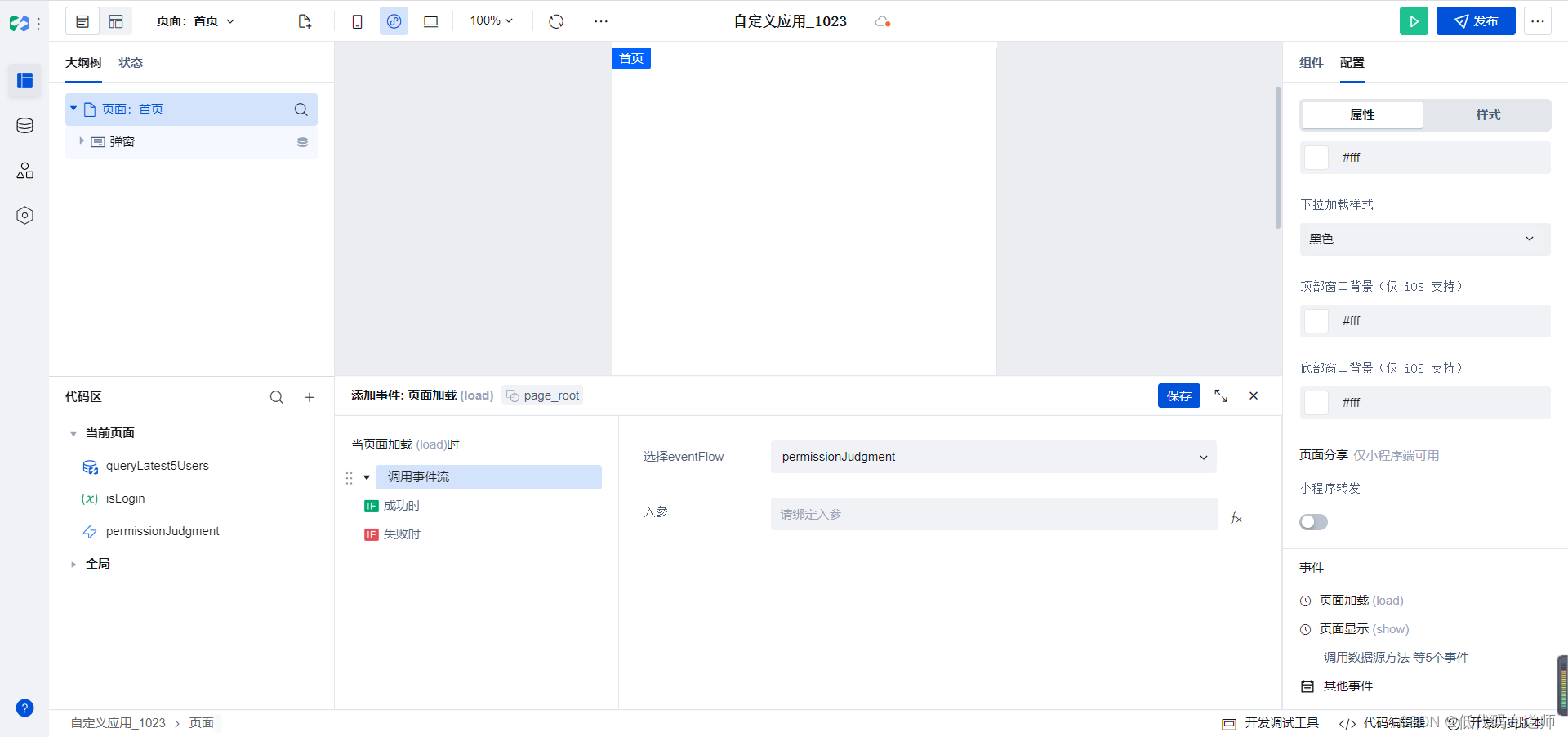
Task: Search in the 代码区 panel
Action: coord(277,397)
